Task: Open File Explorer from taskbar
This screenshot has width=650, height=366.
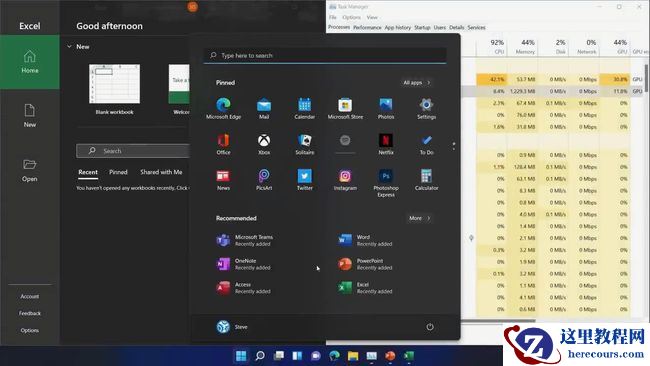Action: coord(353,356)
